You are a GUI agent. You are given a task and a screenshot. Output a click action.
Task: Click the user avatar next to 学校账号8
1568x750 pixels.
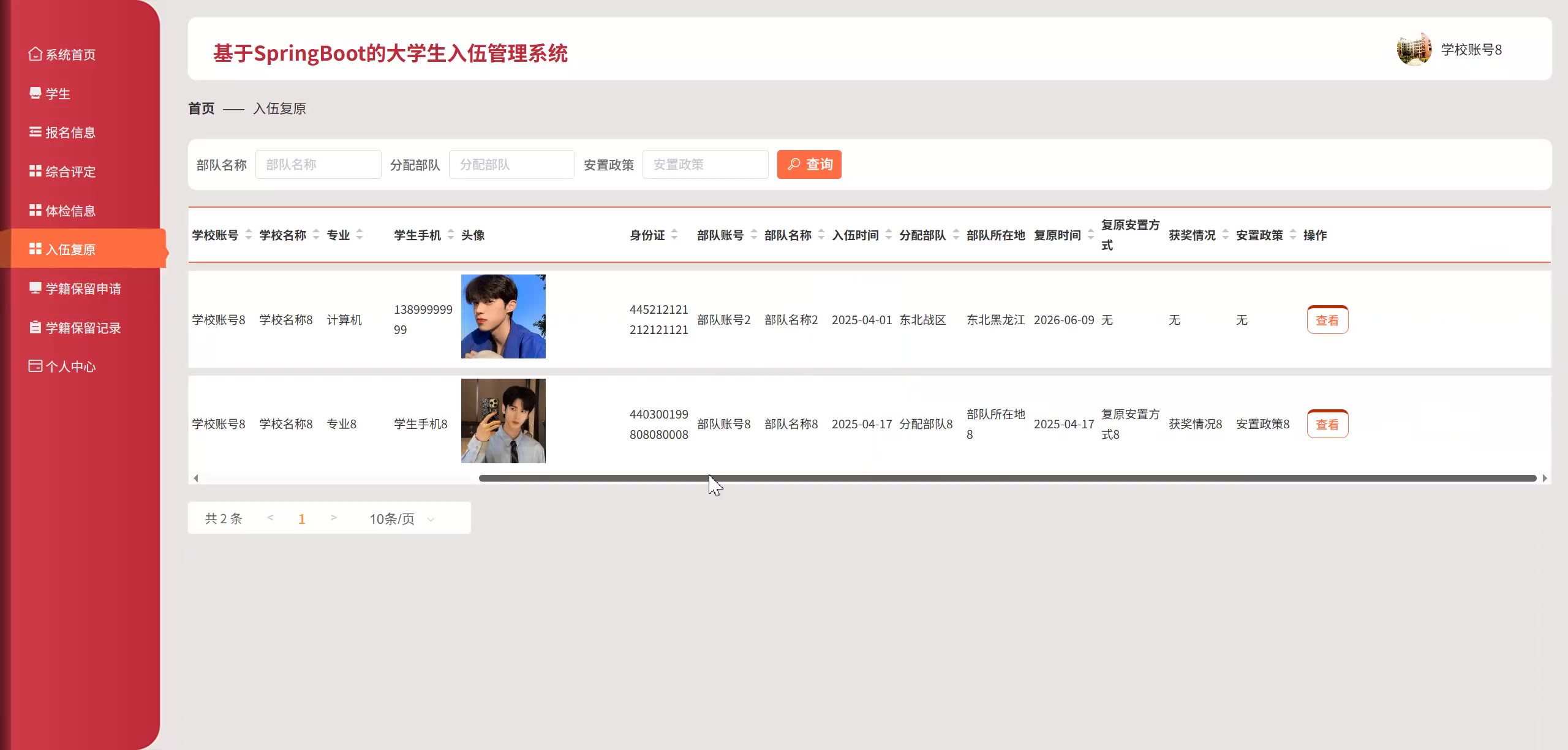pyautogui.click(x=1414, y=49)
